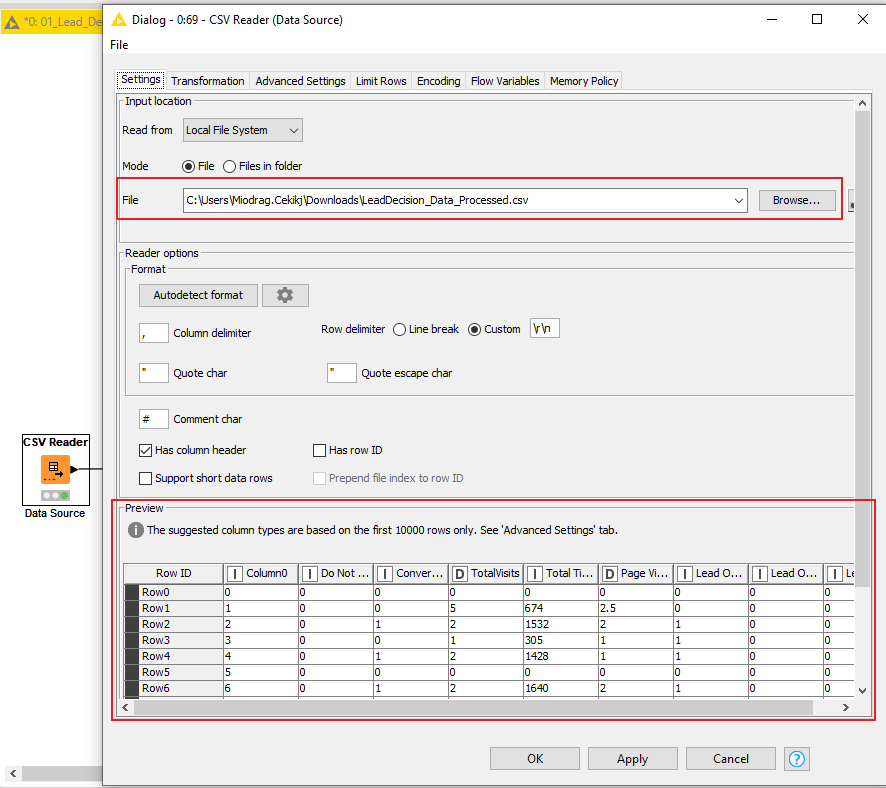Uncheck Has column header checkbox

146,451
